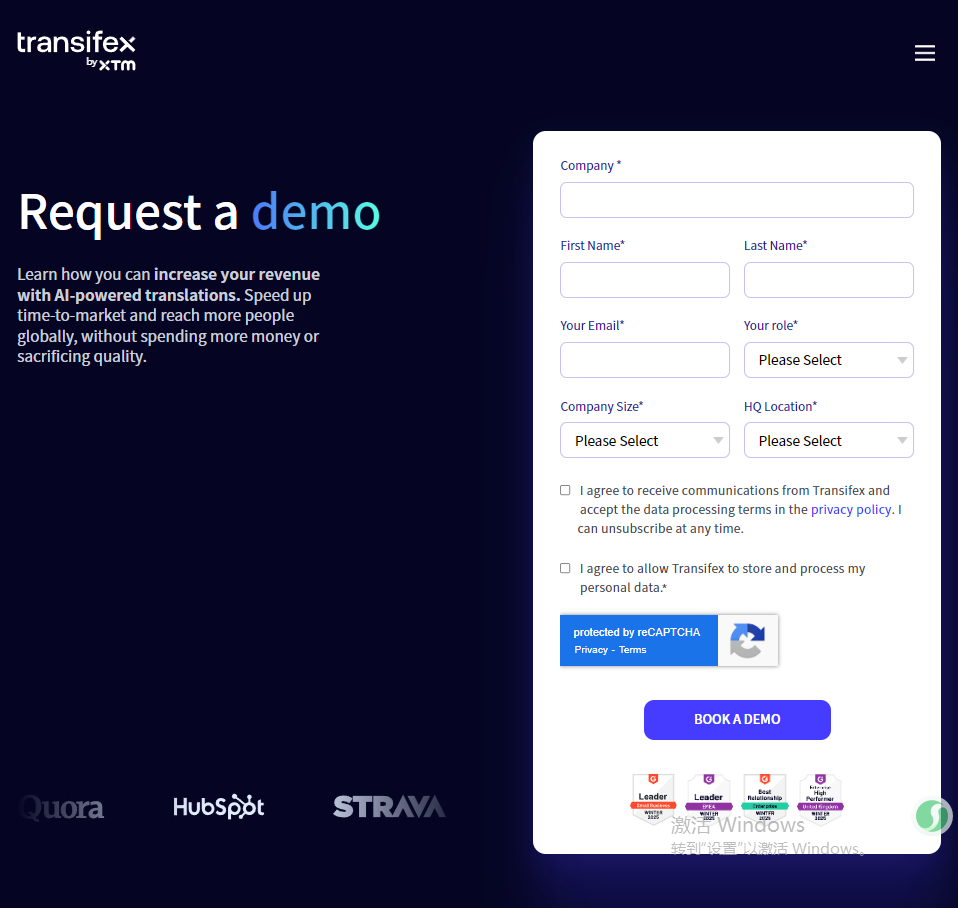The height and width of the screenshot is (908, 958).
Task: Click the HubSpot logo
Action: coord(219,807)
